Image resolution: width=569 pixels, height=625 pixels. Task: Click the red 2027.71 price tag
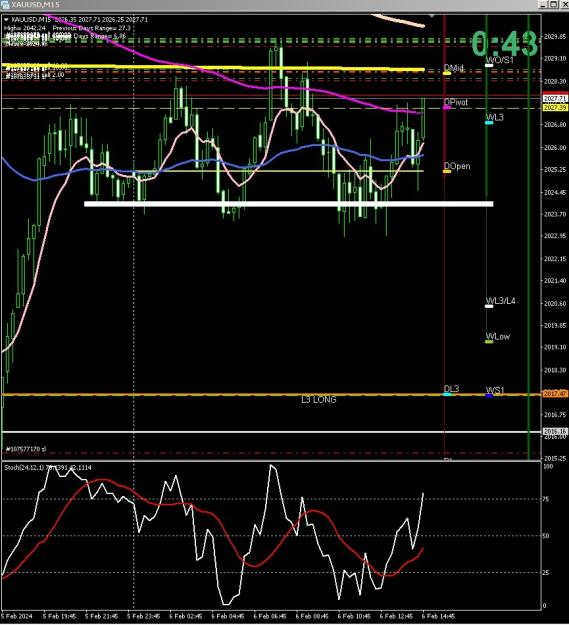click(x=555, y=98)
